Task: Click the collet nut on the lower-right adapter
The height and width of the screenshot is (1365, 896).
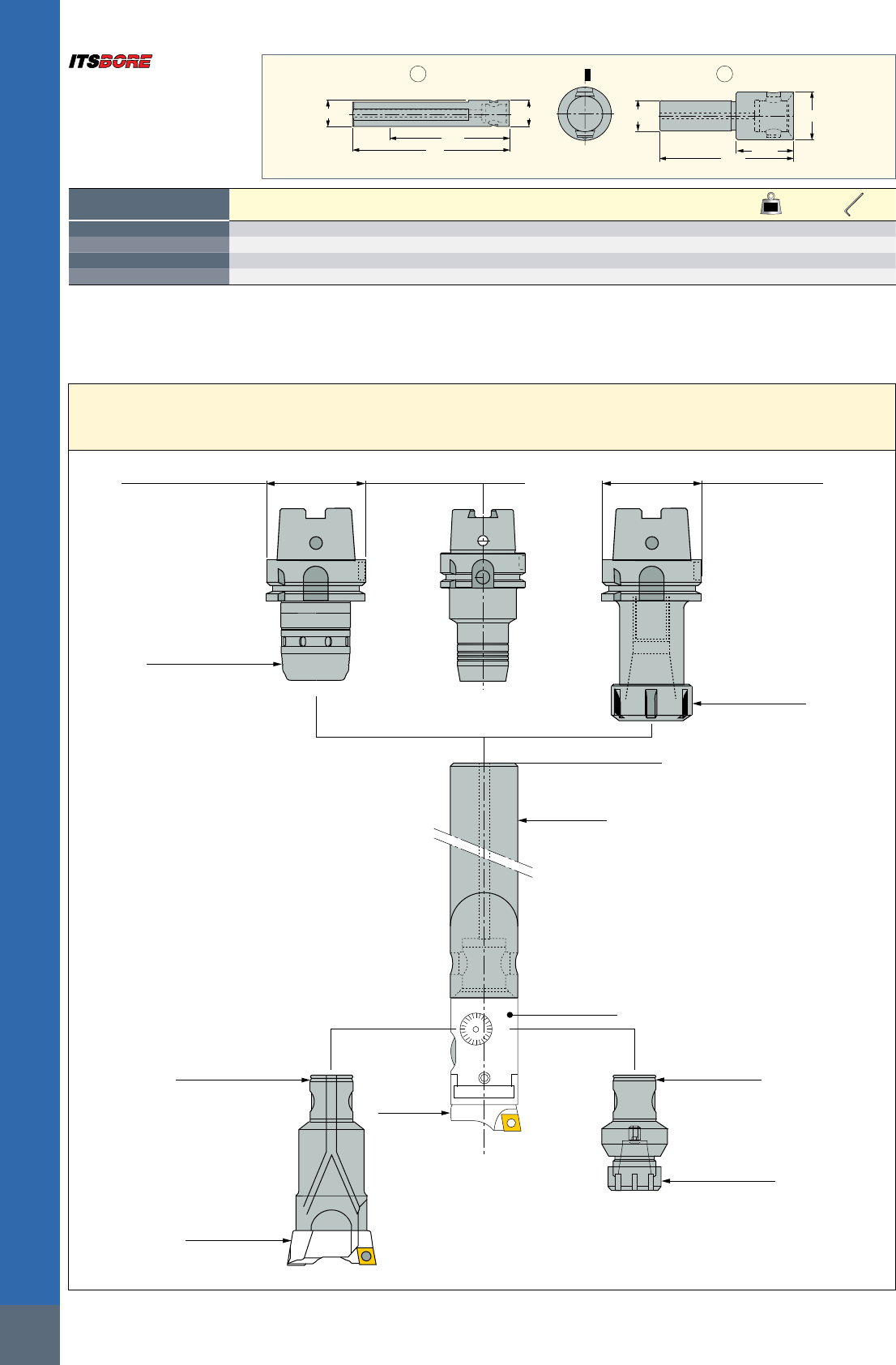Action: tap(634, 1178)
